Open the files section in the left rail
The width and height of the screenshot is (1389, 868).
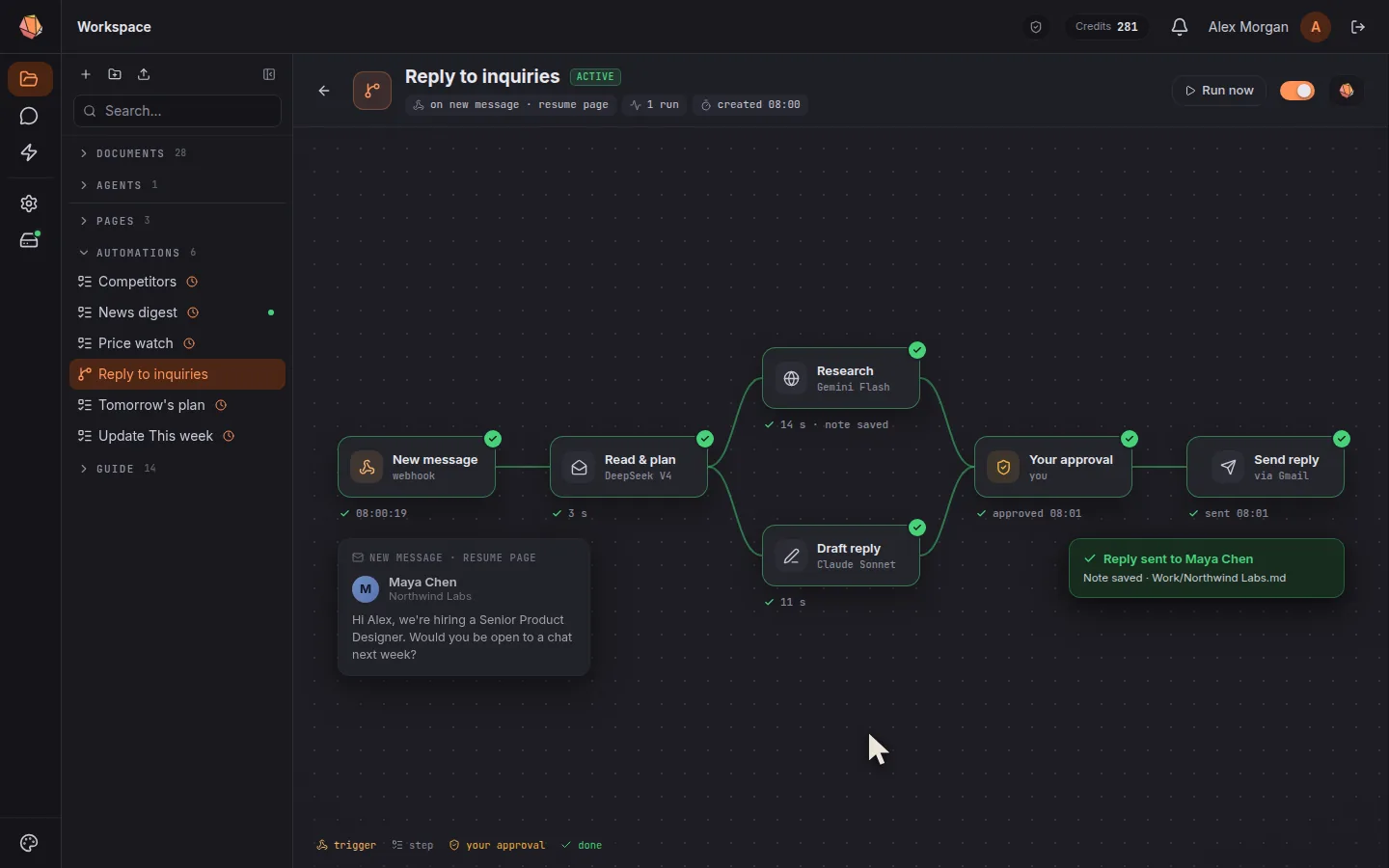pos(30,79)
